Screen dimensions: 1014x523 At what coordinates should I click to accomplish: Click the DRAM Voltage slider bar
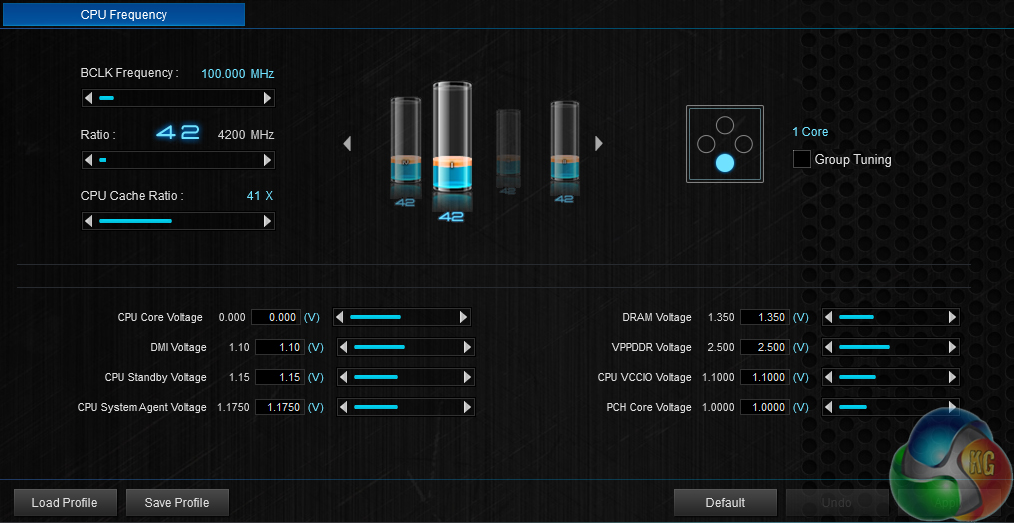[890, 317]
